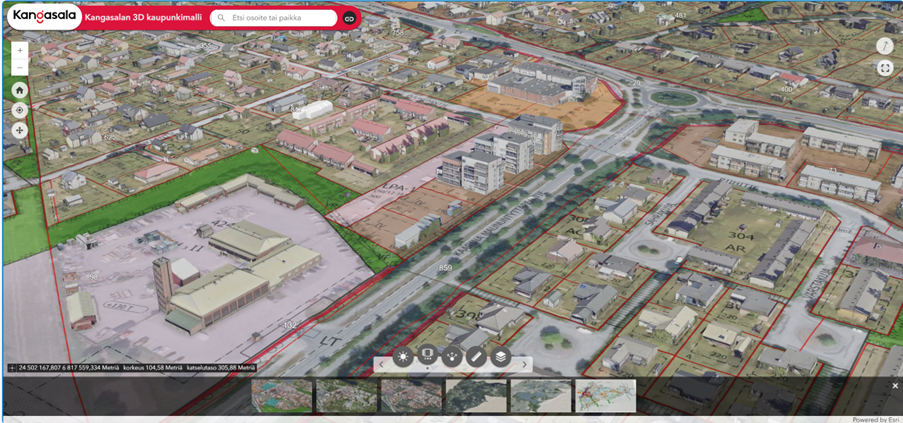
Task: Open the layers list tool
Action: point(501,357)
